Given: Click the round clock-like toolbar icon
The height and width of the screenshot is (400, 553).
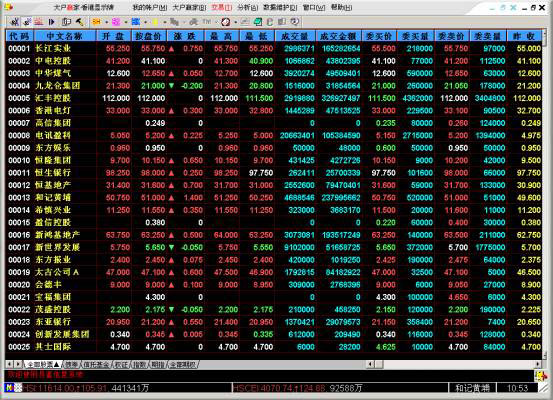Looking at the screenshot, I should [226, 22].
